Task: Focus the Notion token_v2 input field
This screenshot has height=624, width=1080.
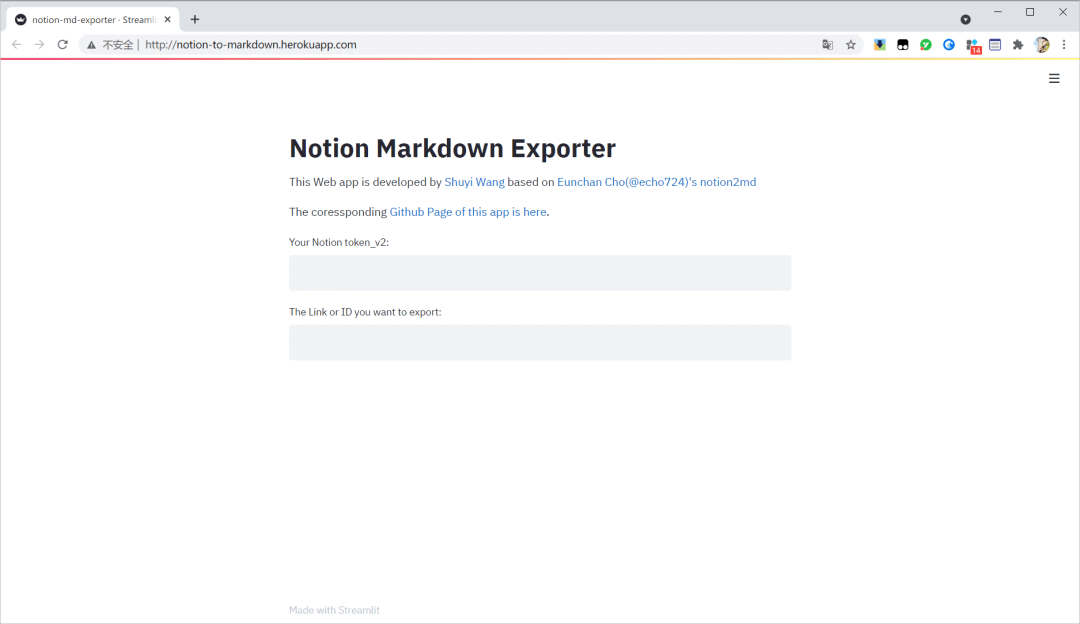Action: pos(540,273)
